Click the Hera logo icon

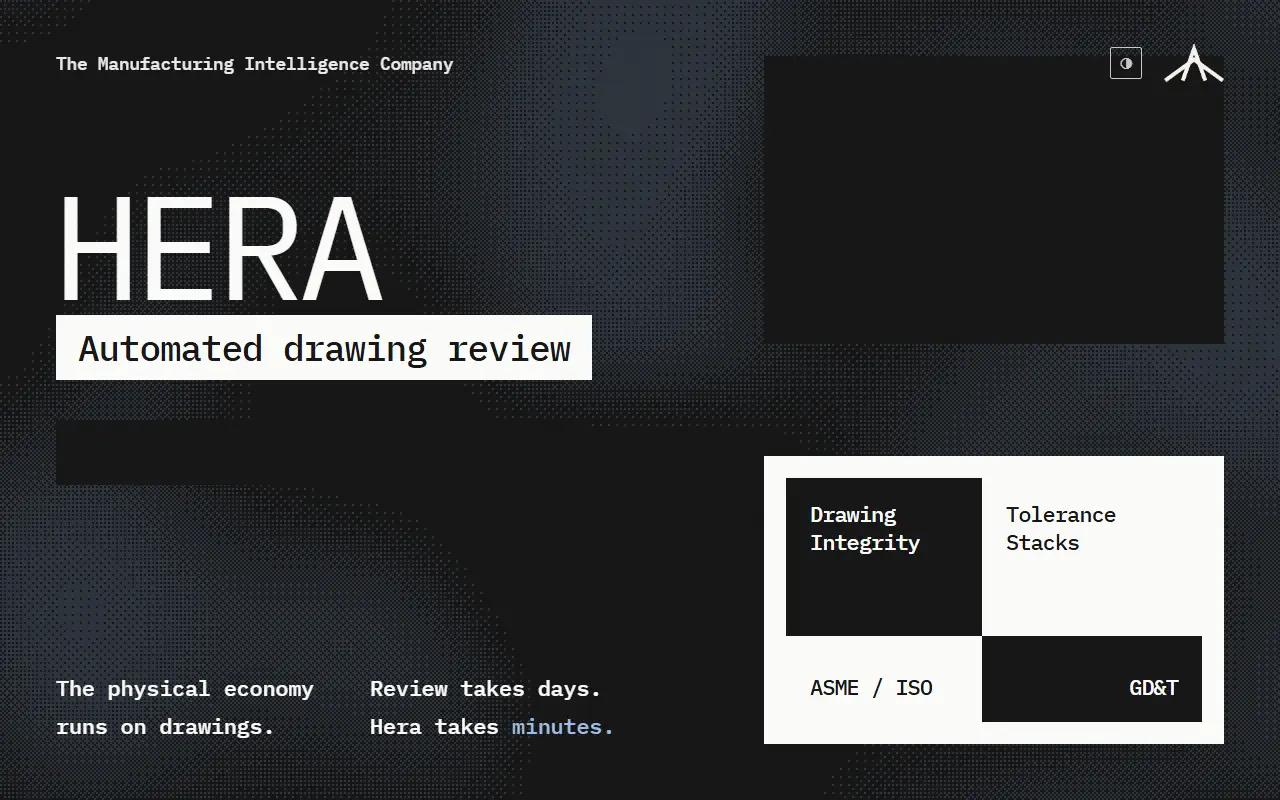pyautogui.click(x=1194, y=63)
